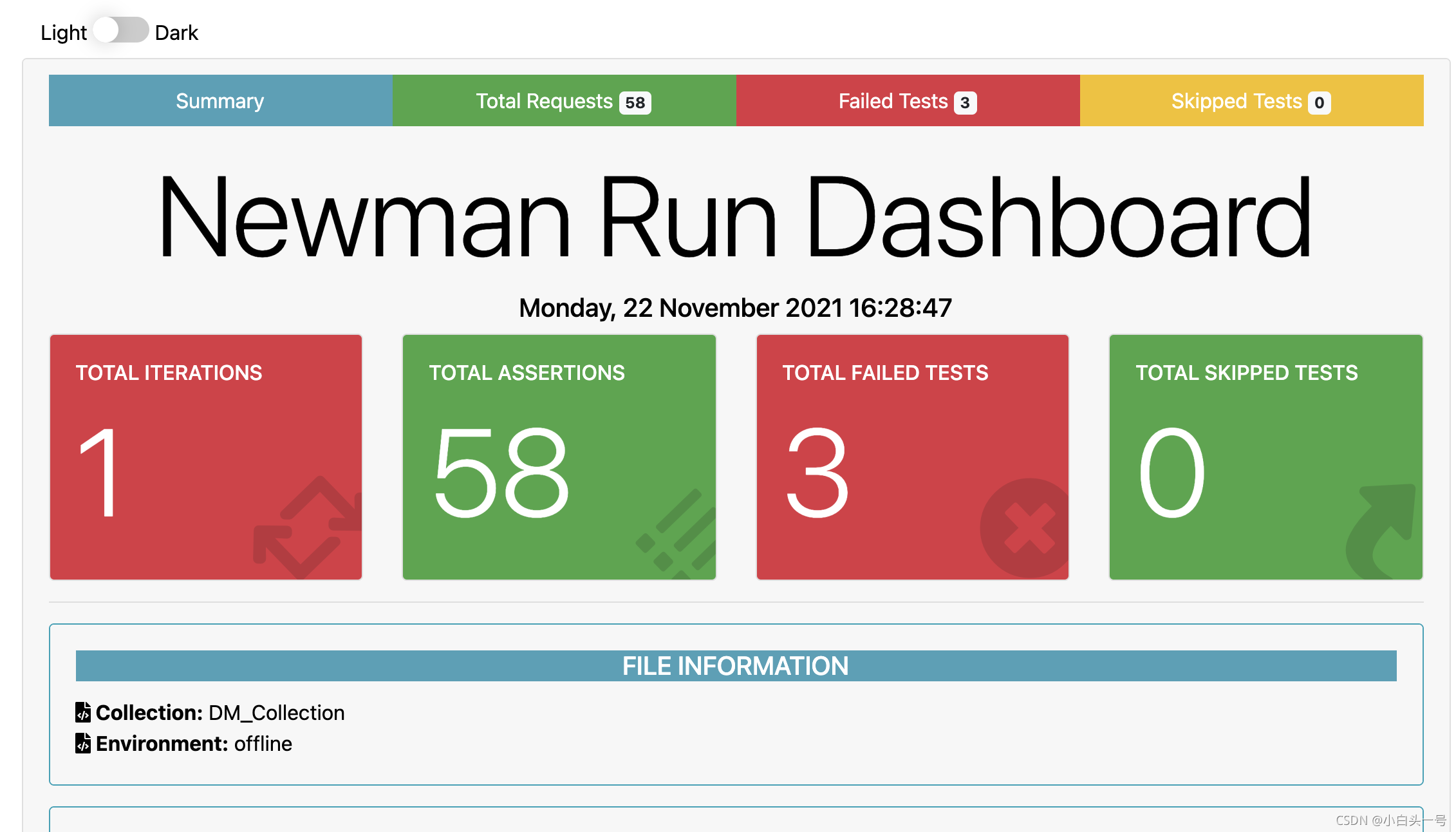This screenshot has width=1456, height=832.
Task: Click the 3 badge on Failed Tests
Action: (x=964, y=103)
